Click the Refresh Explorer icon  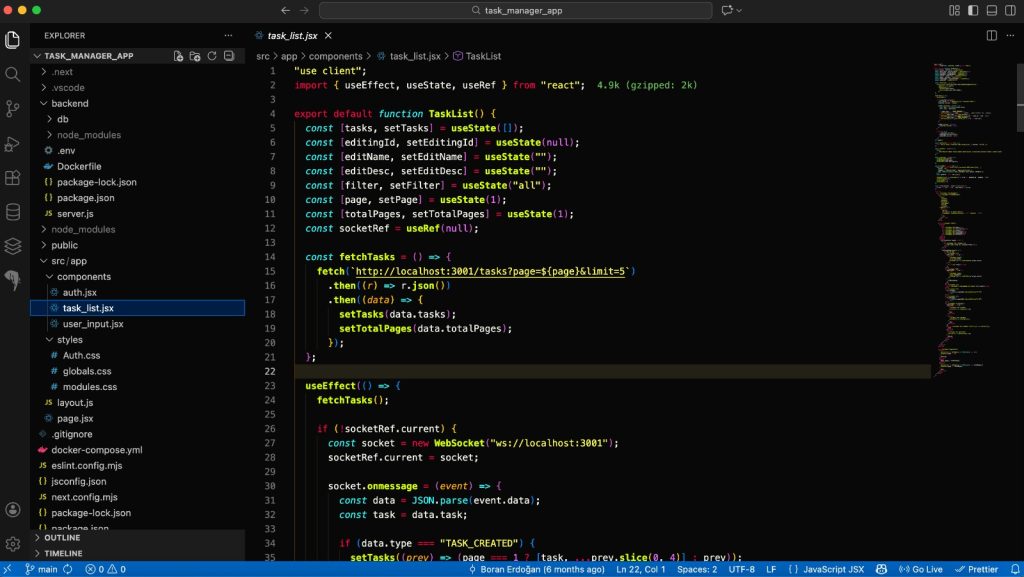click(x=212, y=56)
